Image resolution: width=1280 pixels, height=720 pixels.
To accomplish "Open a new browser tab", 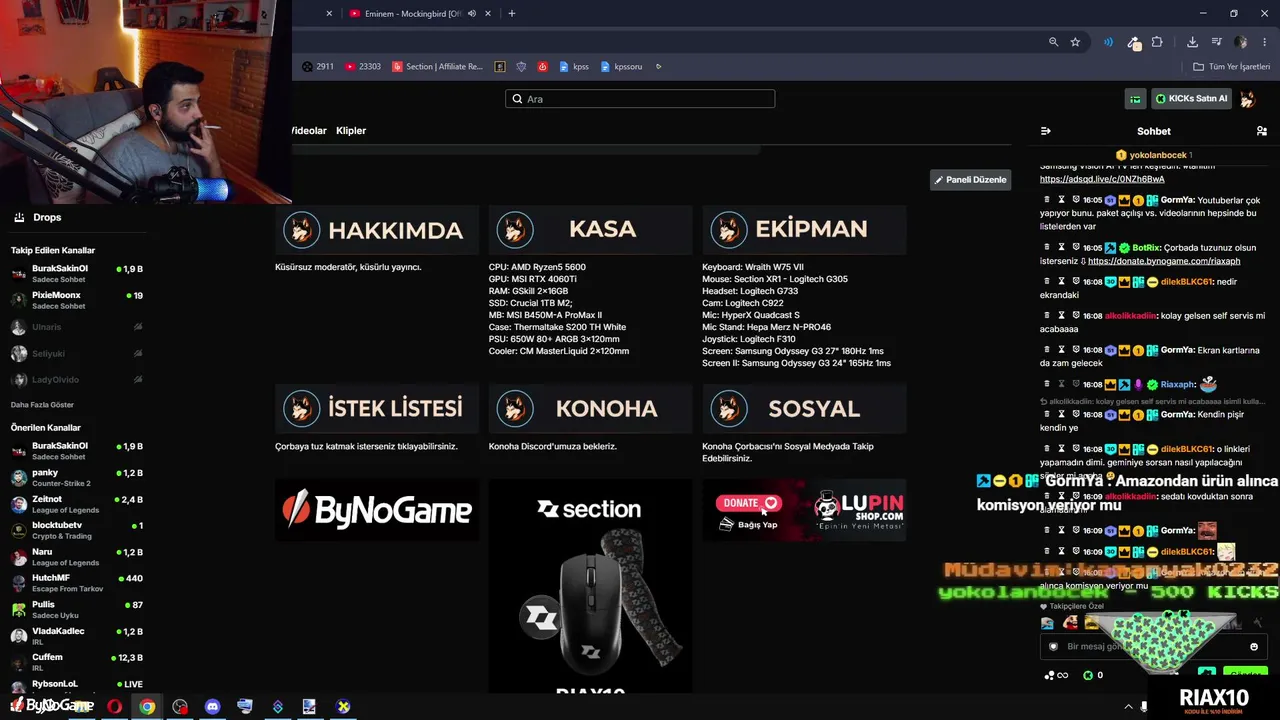I will [512, 13].
